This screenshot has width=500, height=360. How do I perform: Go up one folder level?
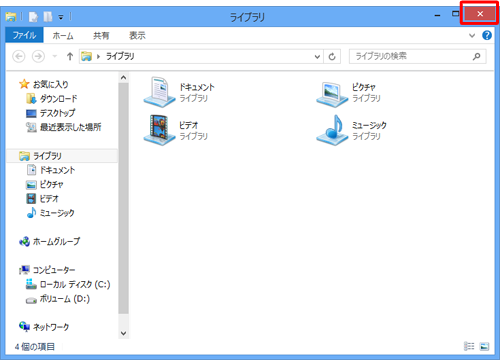click(x=70, y=56)
